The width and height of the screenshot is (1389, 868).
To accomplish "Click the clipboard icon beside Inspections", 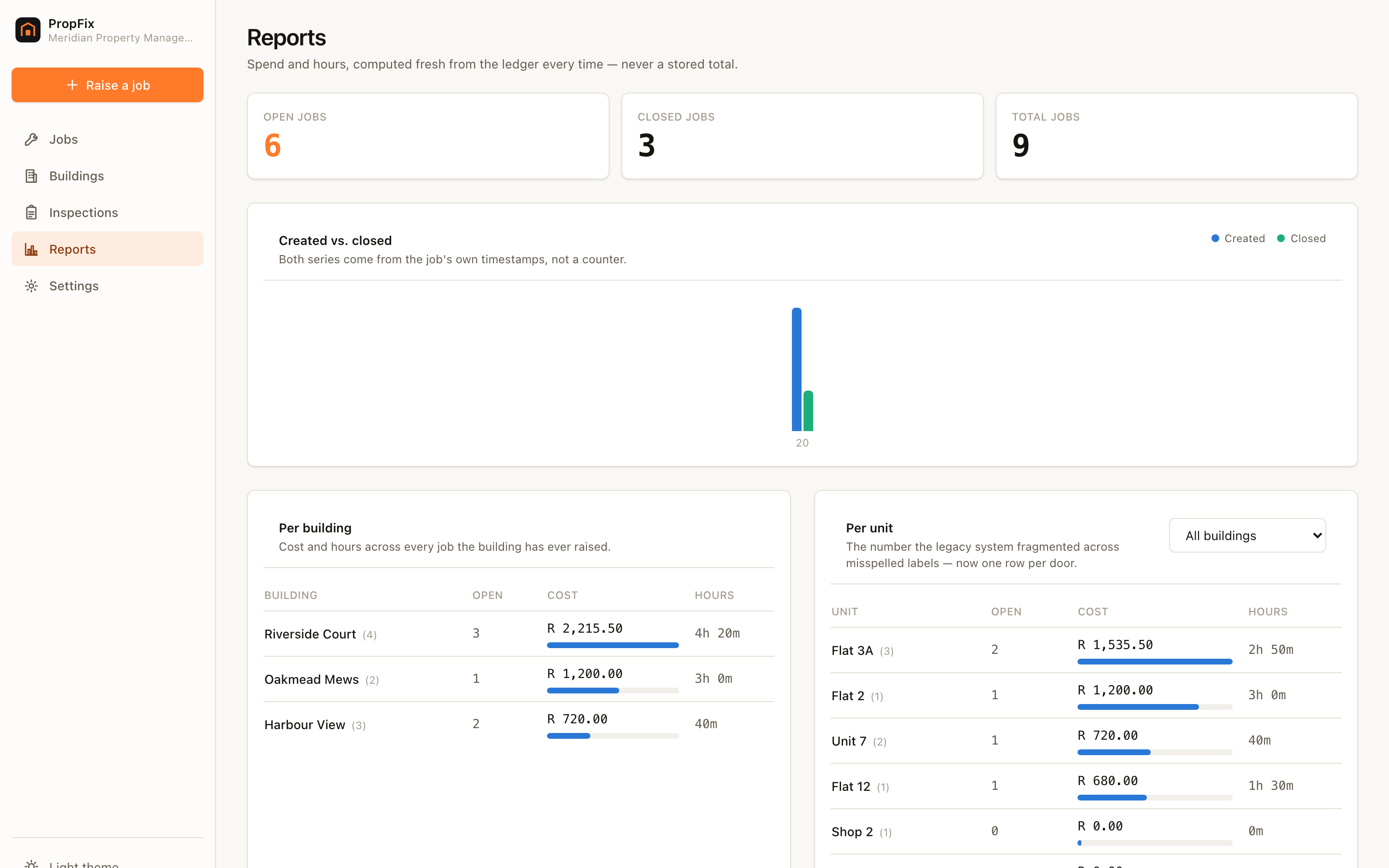I will [31, 212].
